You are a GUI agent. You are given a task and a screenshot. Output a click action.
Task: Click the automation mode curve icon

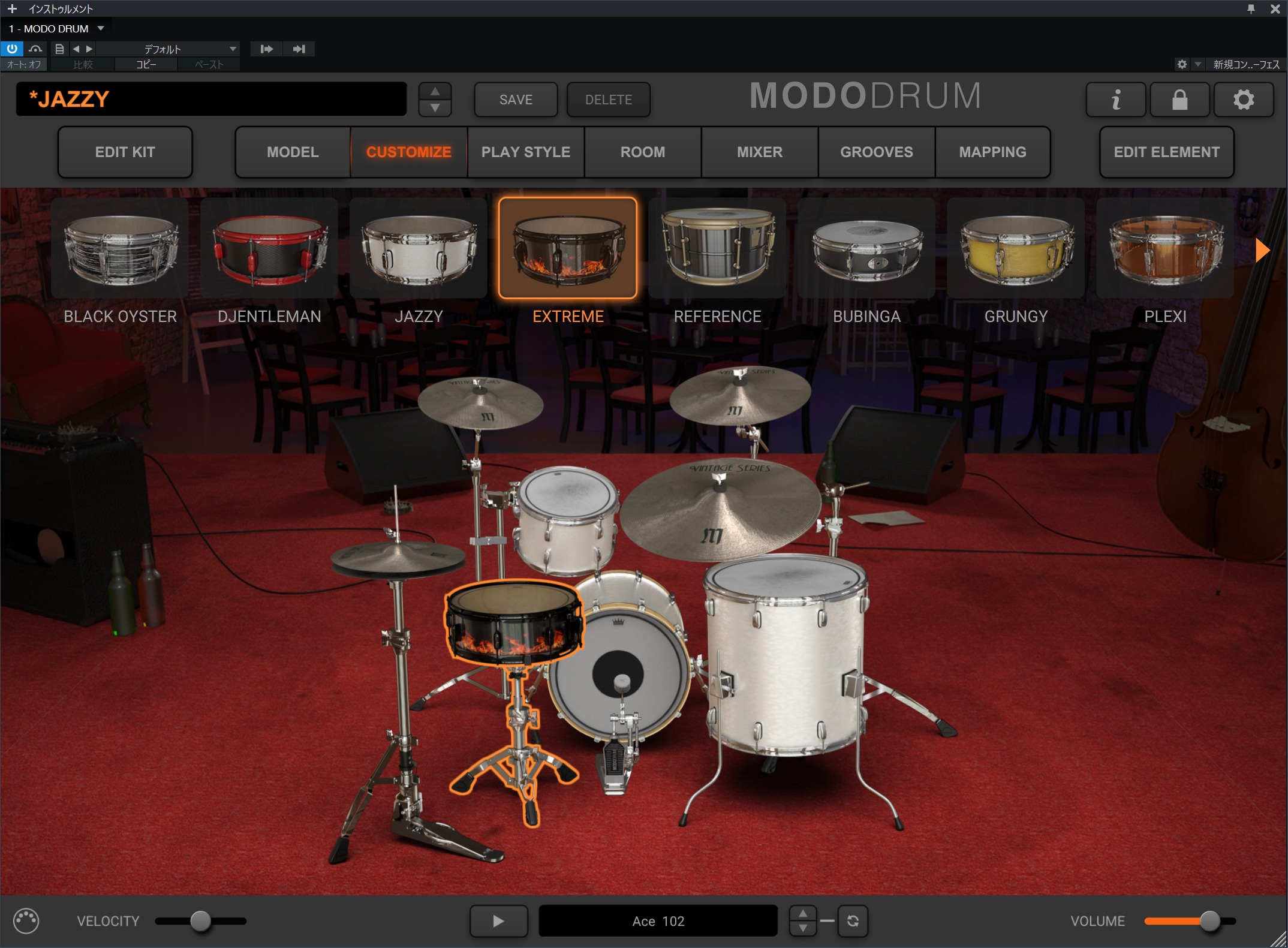36,49
